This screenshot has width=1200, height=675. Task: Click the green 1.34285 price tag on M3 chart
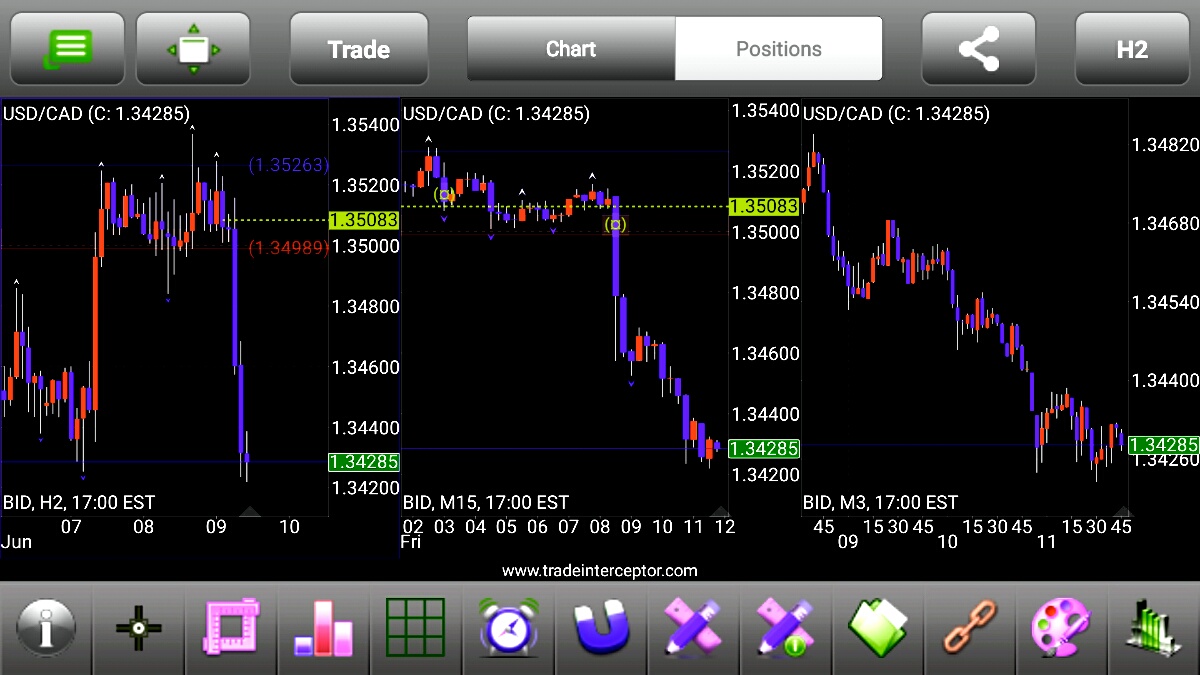pyautogui.click(x=1165, y=445)
